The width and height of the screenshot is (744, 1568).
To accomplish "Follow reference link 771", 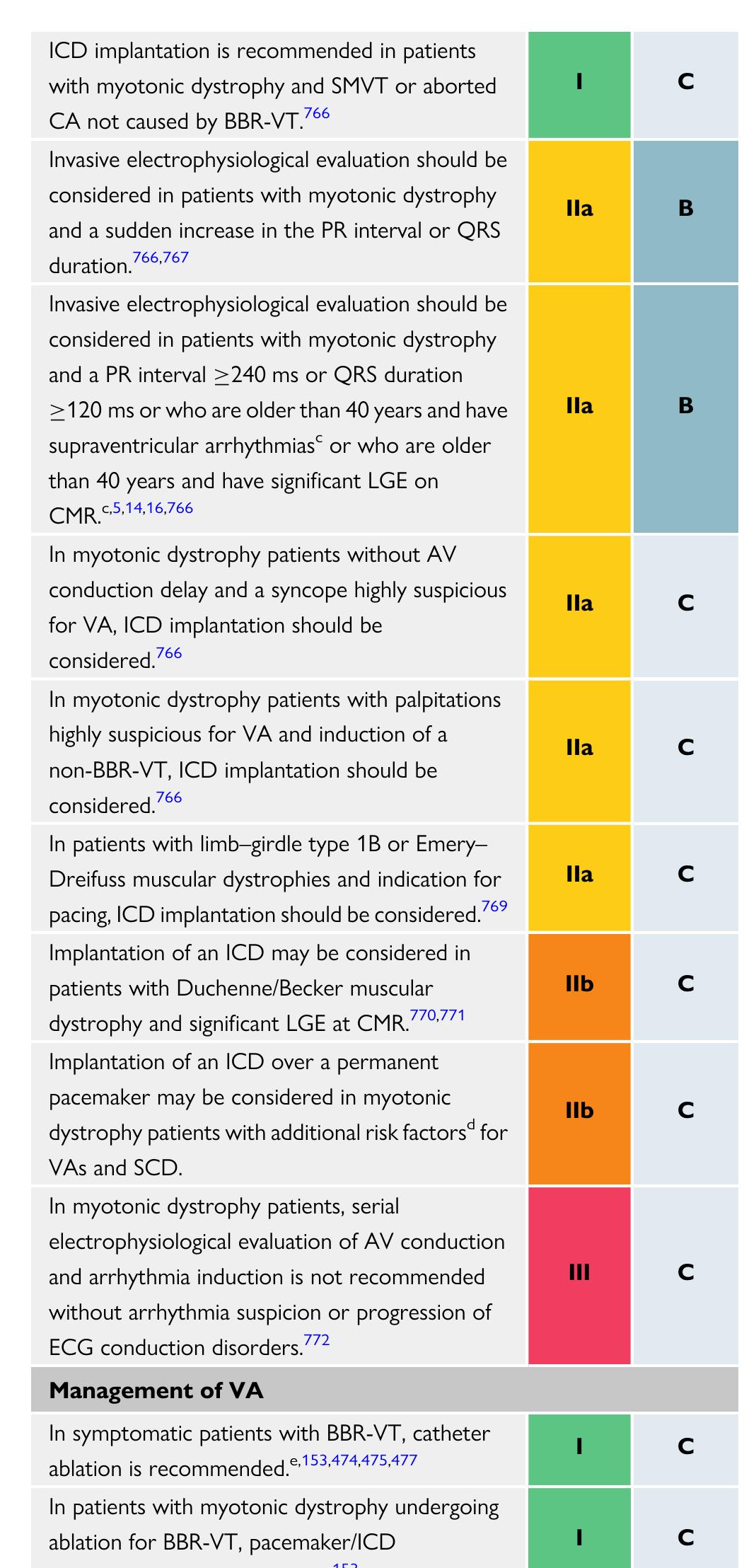I will [x=453, y=1015].
